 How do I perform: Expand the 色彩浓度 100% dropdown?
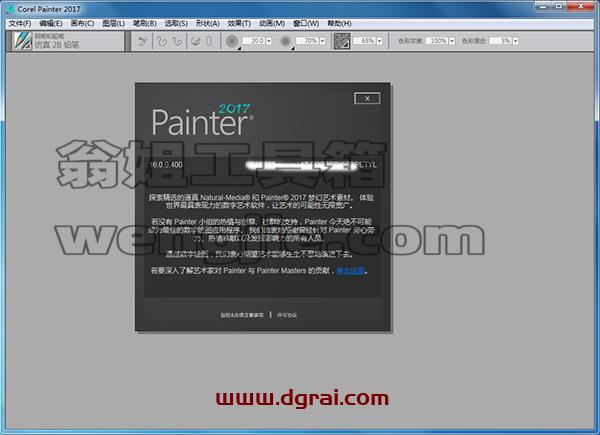(x=452, y=41)
